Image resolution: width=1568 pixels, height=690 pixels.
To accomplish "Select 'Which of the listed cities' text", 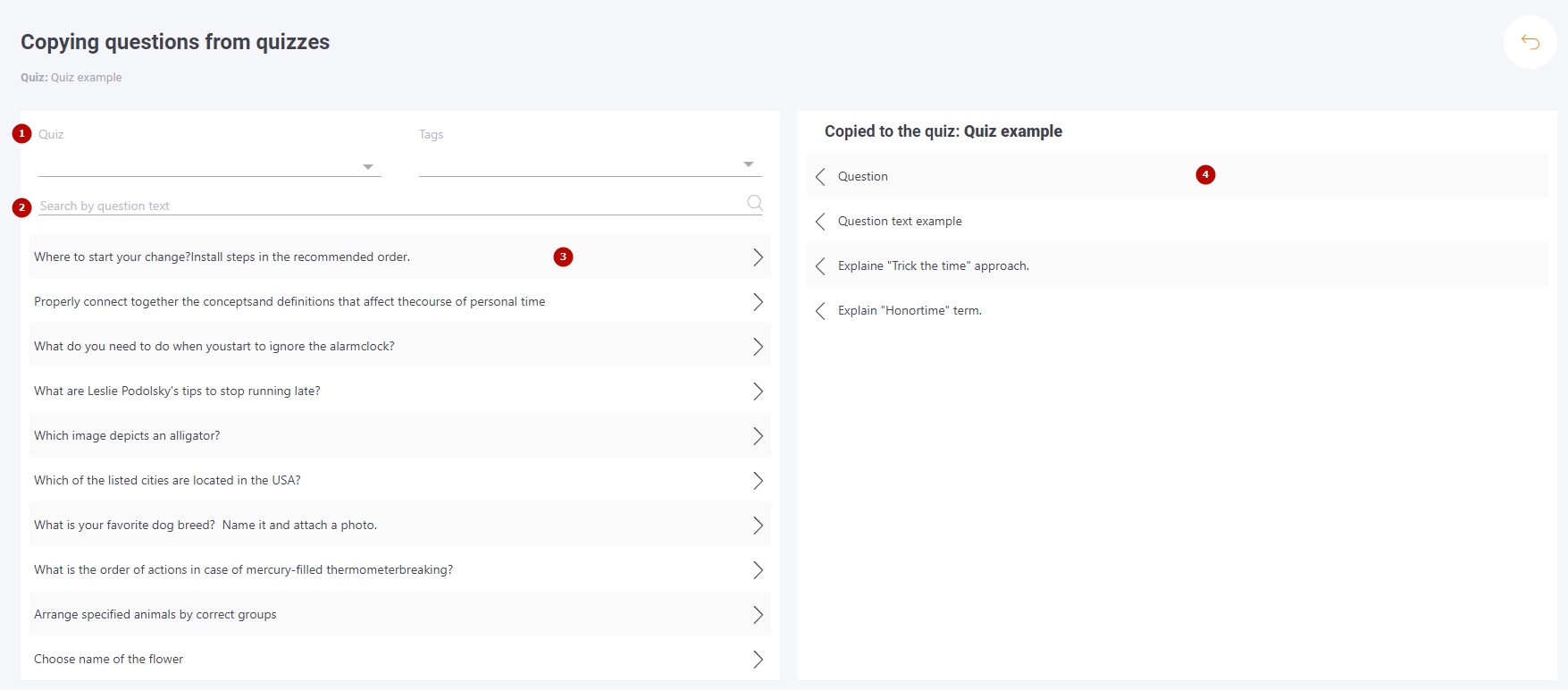I will click(167, 481).
